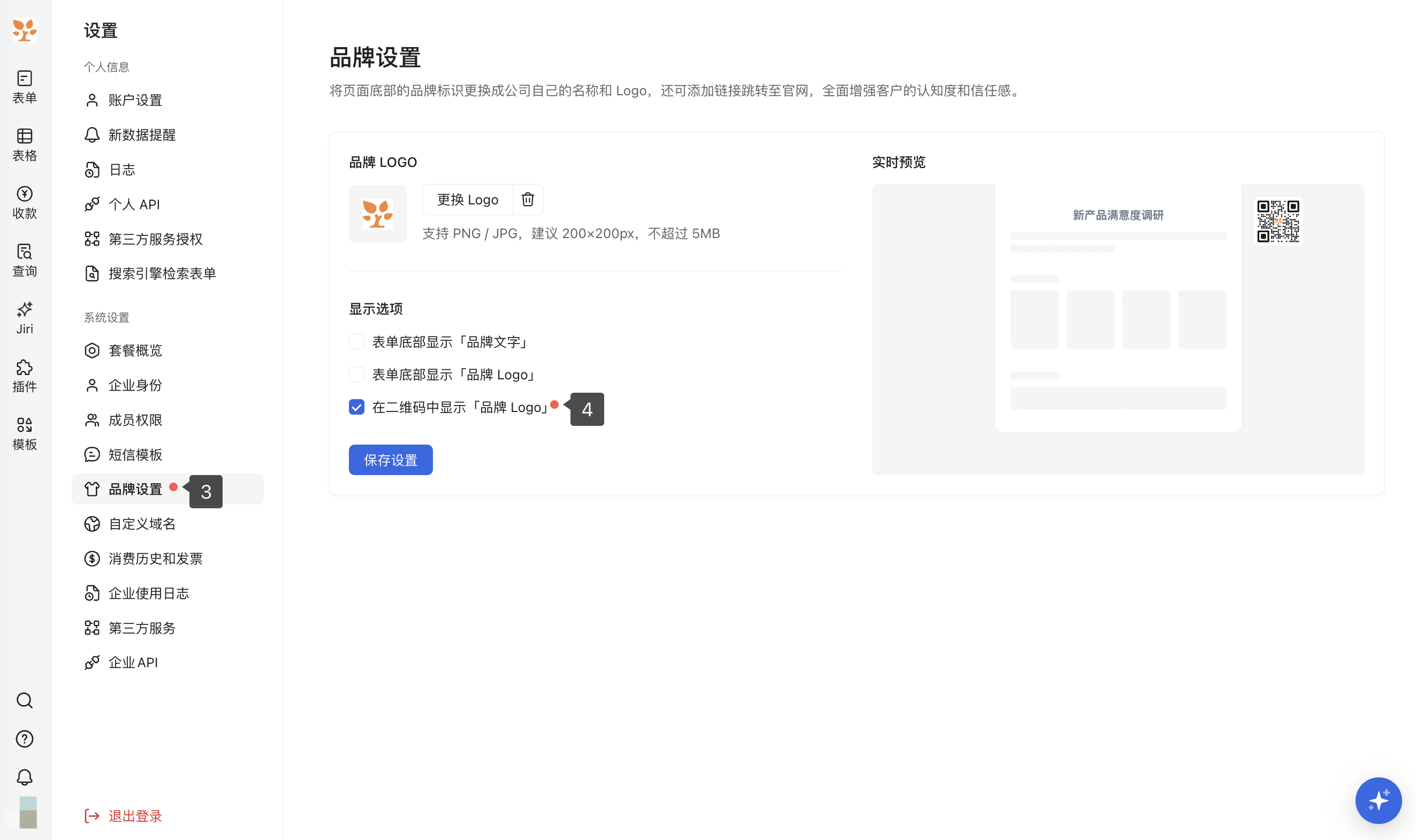Open 自定义域名 custom domain page
Image resolution: width=1416 pixels, height=840 pixels.
[x=168, y=524]
